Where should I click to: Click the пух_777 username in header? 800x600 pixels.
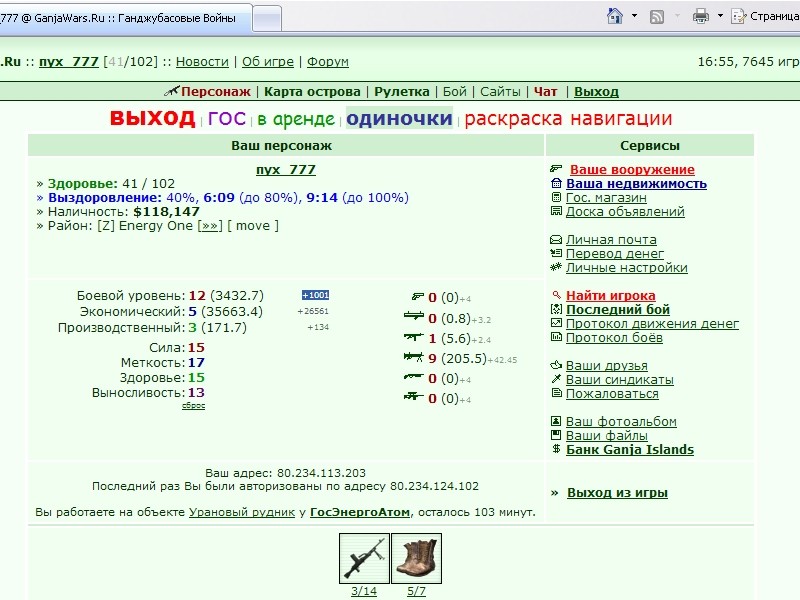pyautogui.click(x=68, y=62)
